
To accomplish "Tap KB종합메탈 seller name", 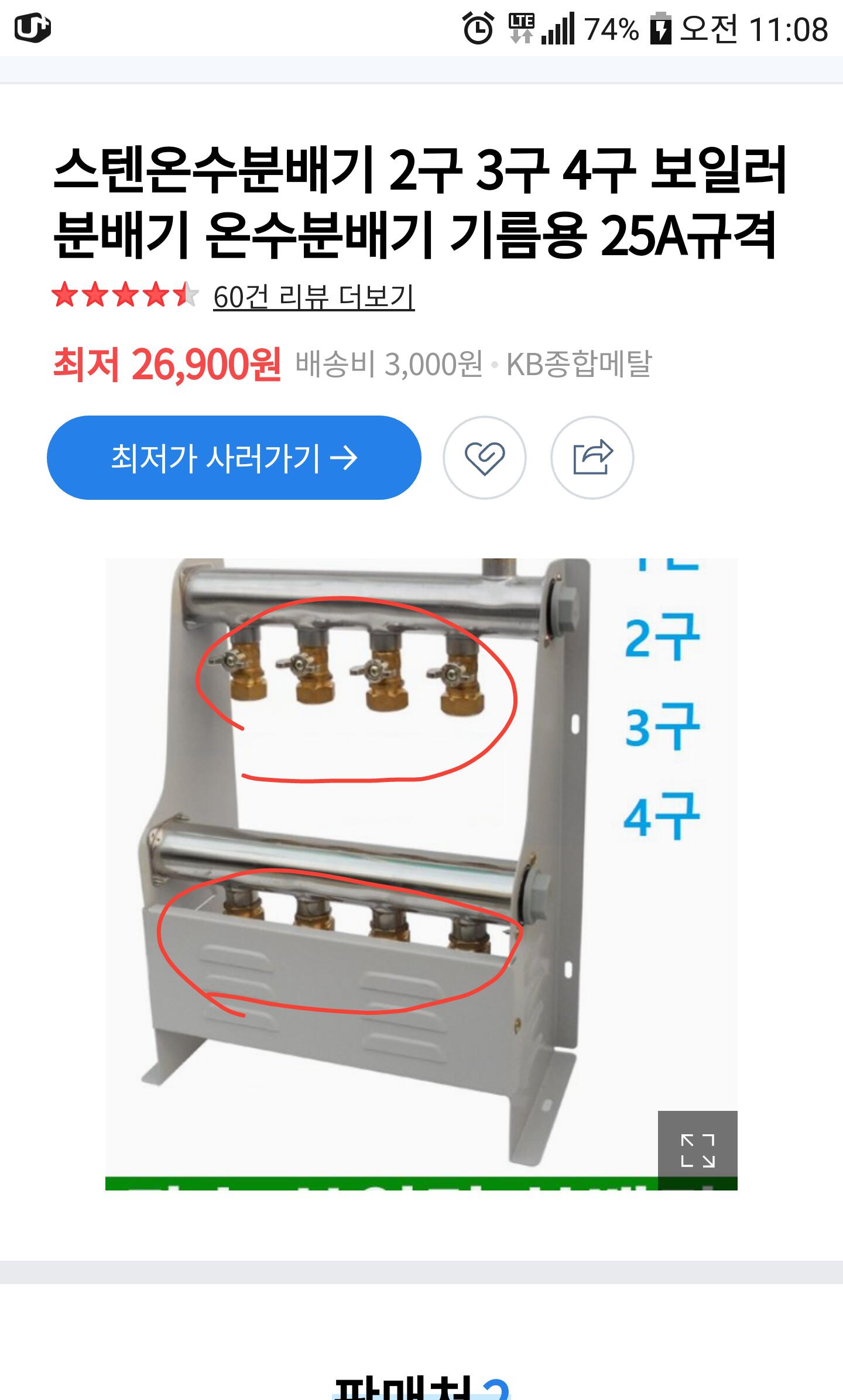I will pyautogui.click(x=578, y=365).
